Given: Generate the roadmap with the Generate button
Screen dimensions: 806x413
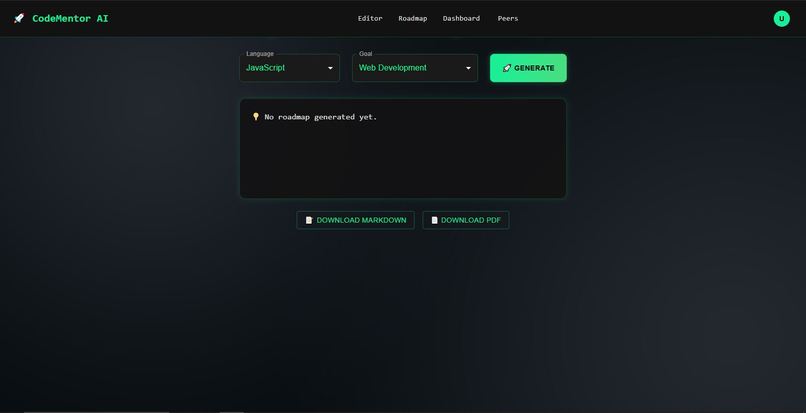Looking at the screenshot, I should pyautogui.click(x=528, y=68).
